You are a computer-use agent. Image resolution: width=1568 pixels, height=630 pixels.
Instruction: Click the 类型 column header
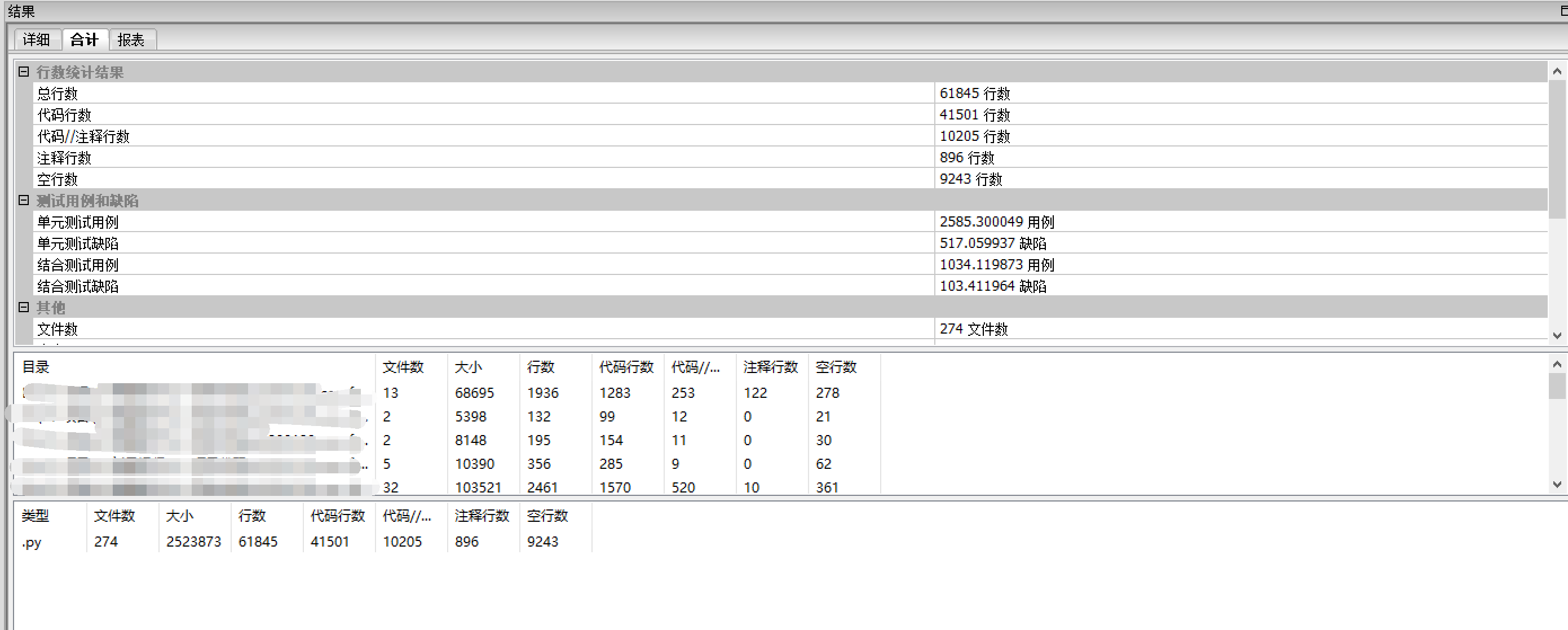(x=36, y=516)
